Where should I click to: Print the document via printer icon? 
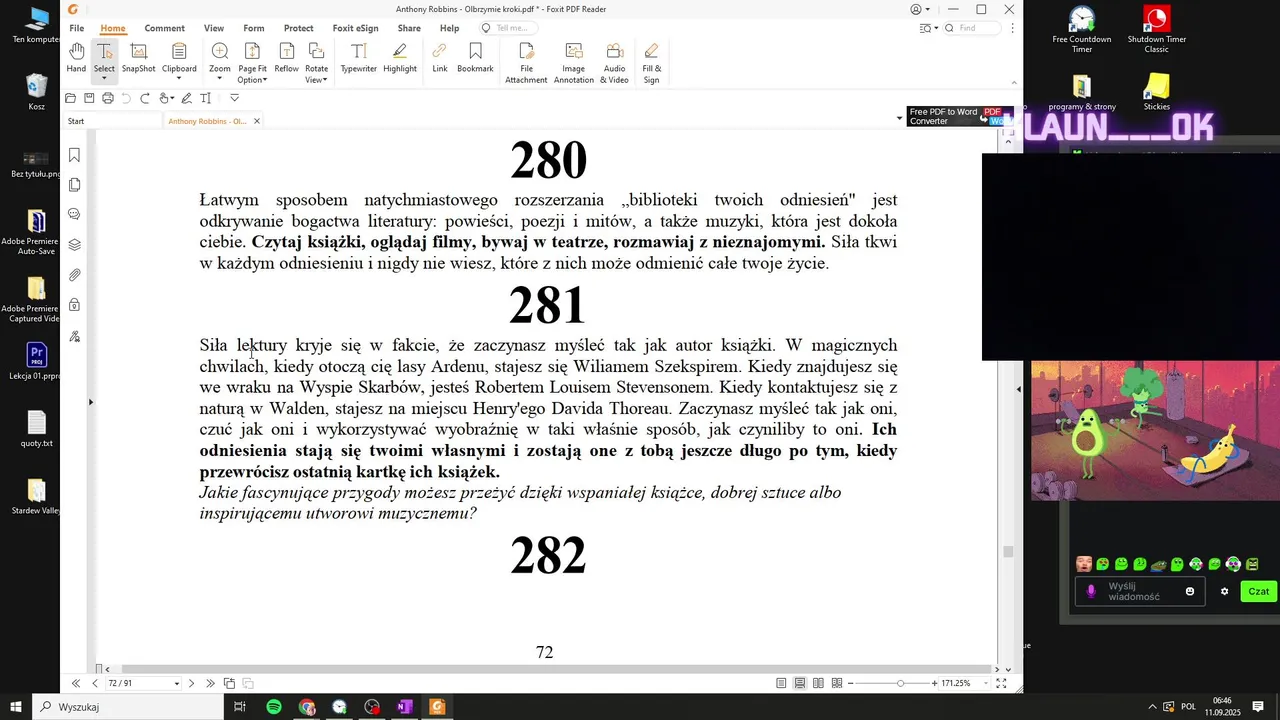(x=108, y=98)
